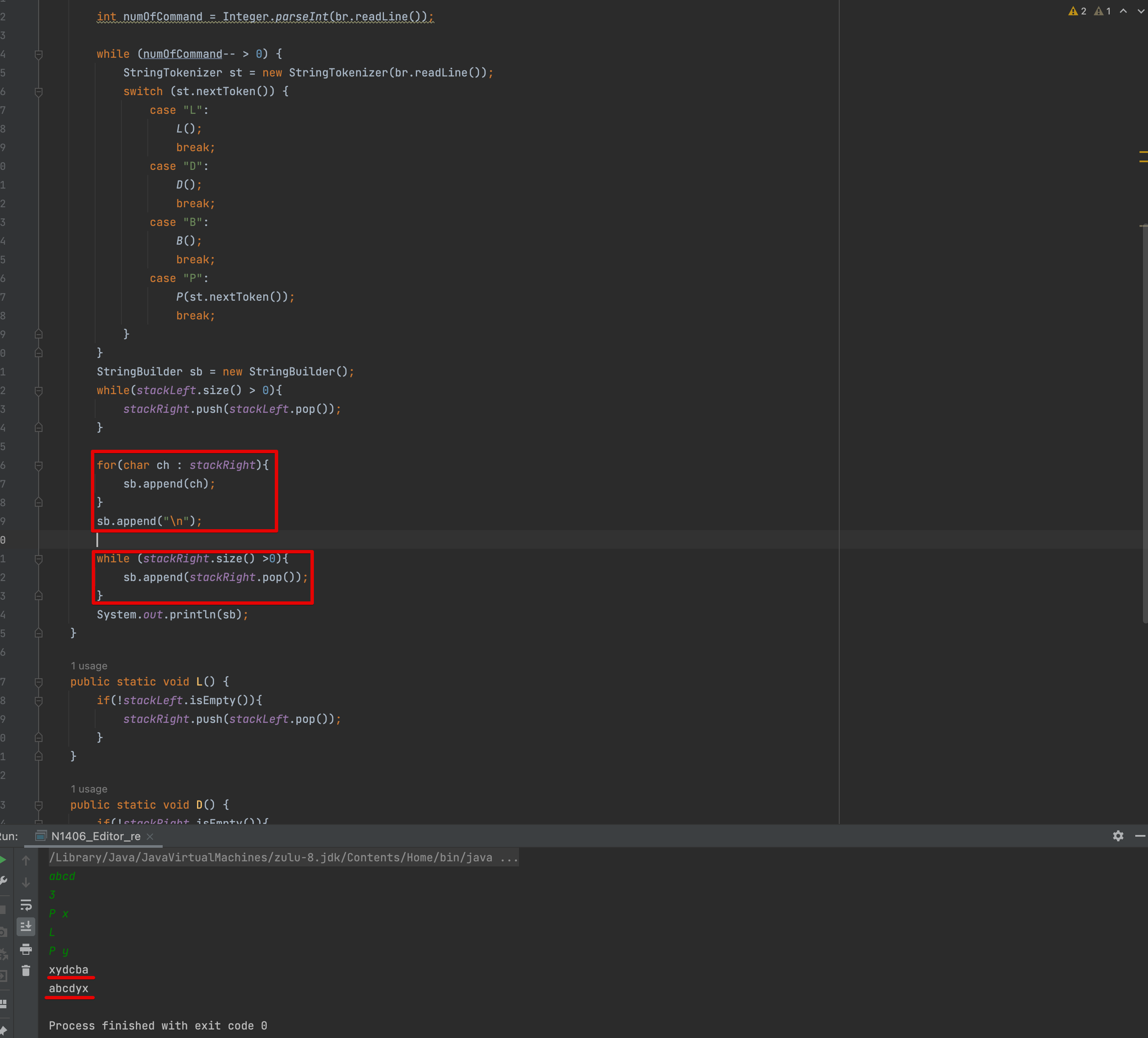The image size is (1148, 1038).
Task: Close the N1406_Editor_re run tab
Action: click(x=150, y=836)
